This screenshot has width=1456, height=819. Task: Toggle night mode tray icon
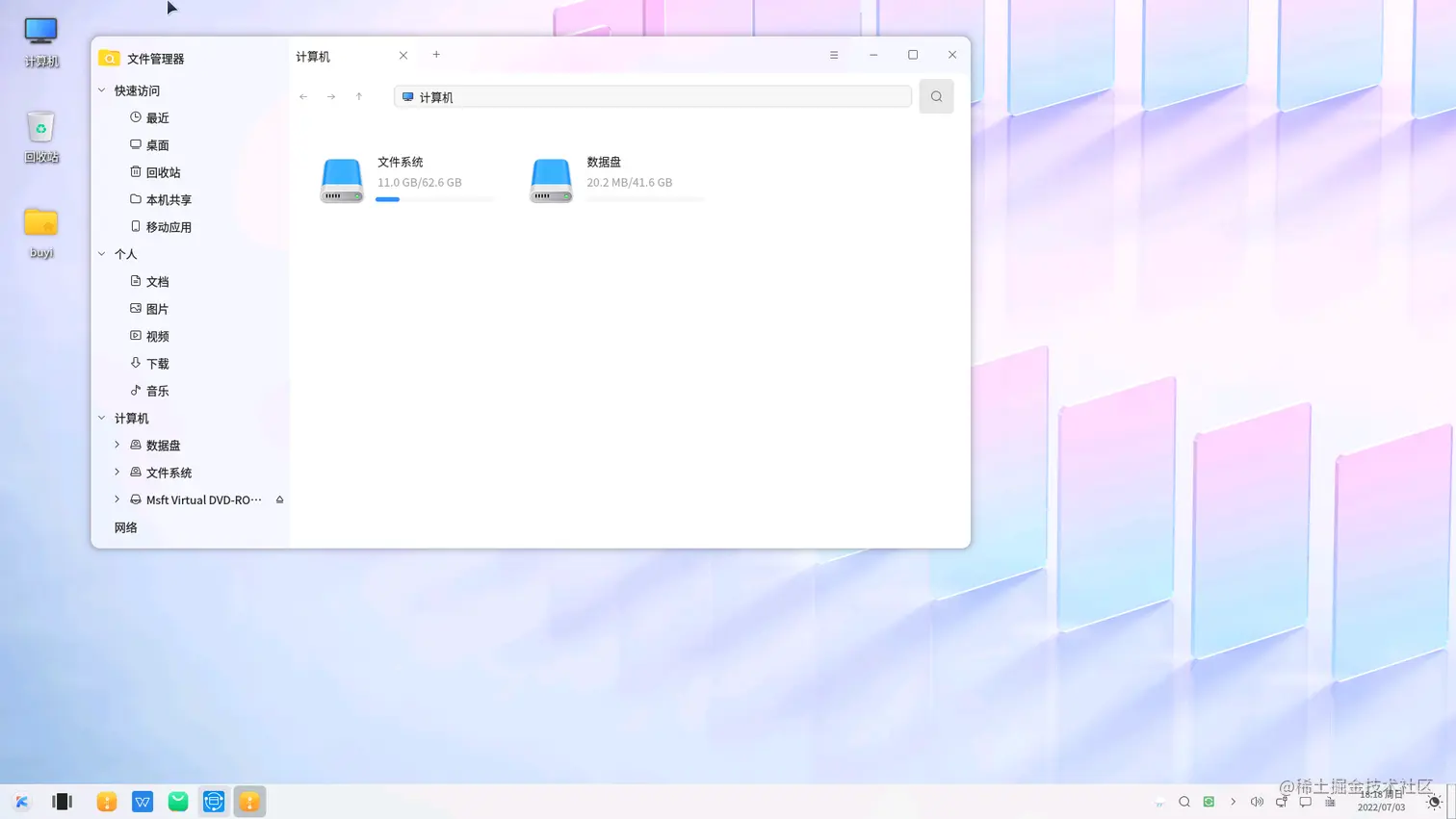[1434, 802]
